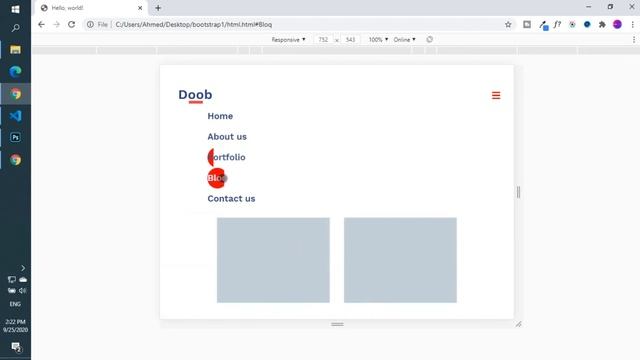Click the first gray placeholder card

coord(273,260)
